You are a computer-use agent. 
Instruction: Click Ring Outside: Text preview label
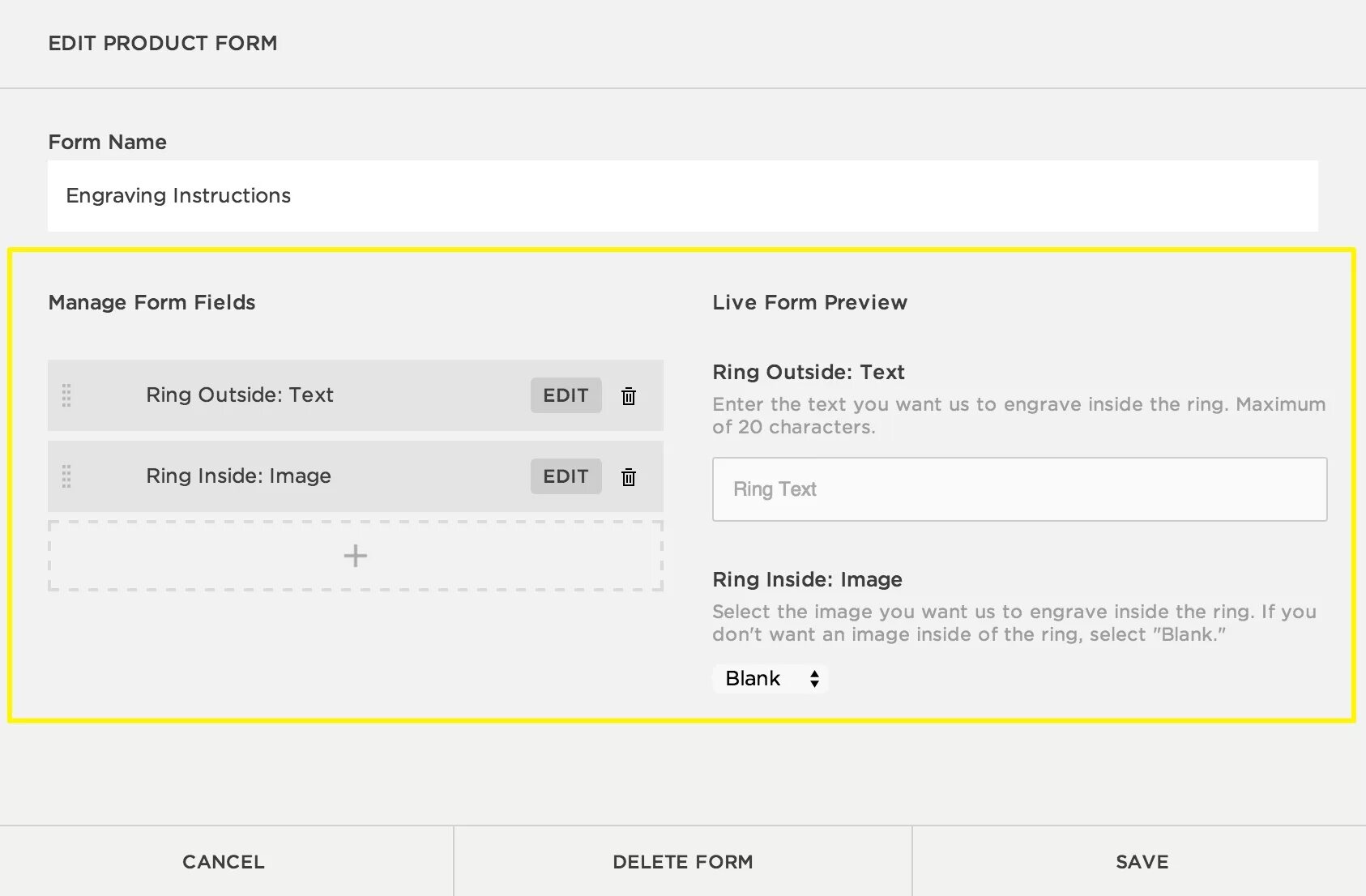click(x=808, y=373)
